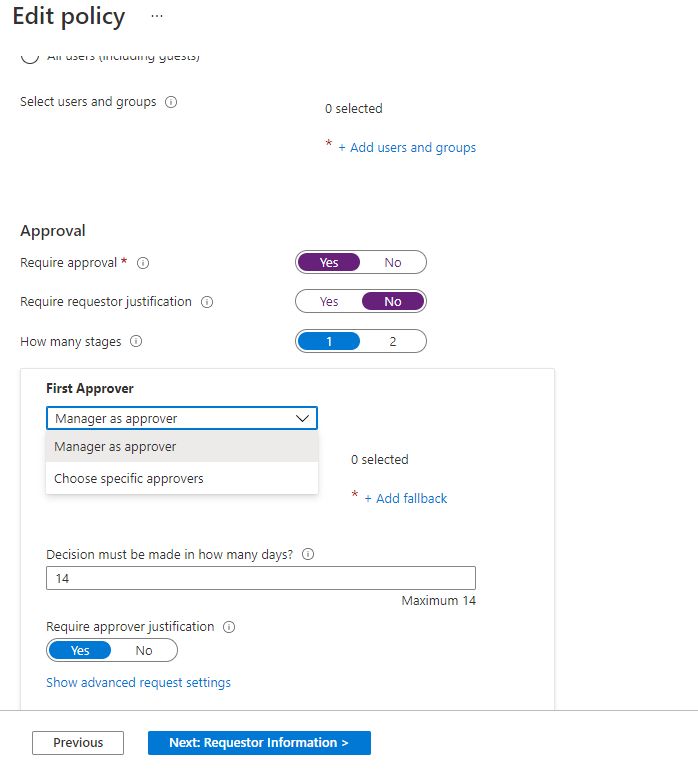Click the Add fallback link
Image resolution: width=698 pixels, height=769 pixels.
point(405,499)
